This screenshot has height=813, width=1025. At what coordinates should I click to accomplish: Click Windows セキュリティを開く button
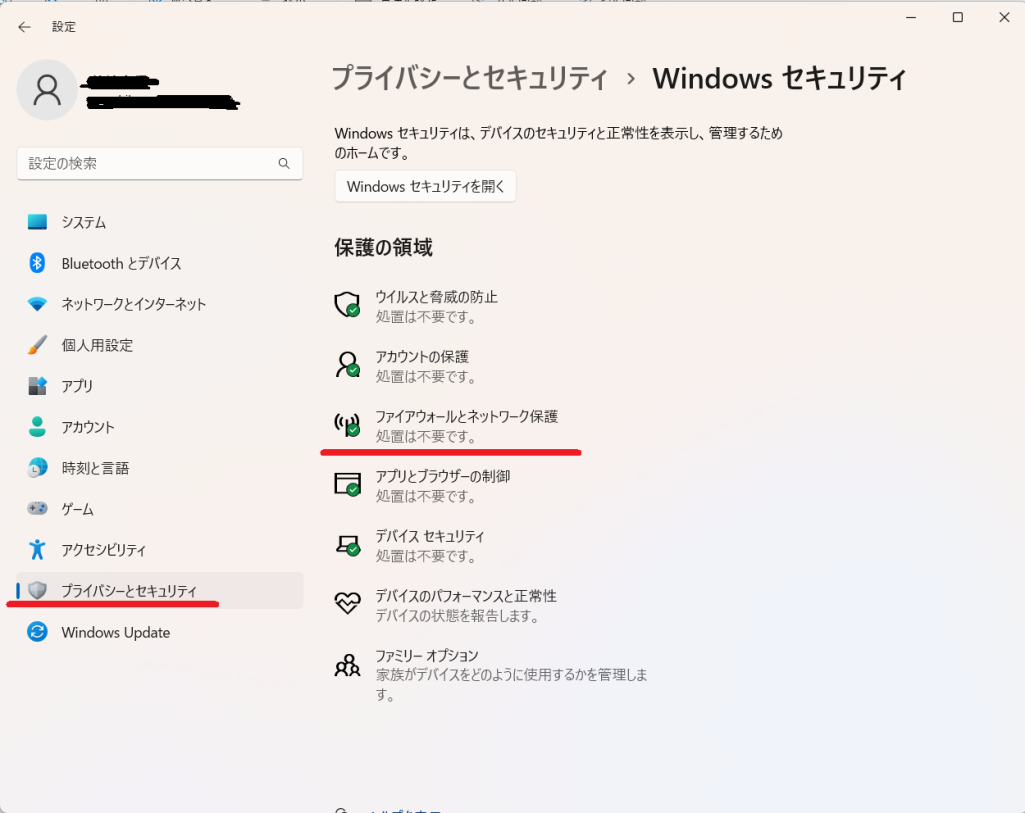pos(426,186)
